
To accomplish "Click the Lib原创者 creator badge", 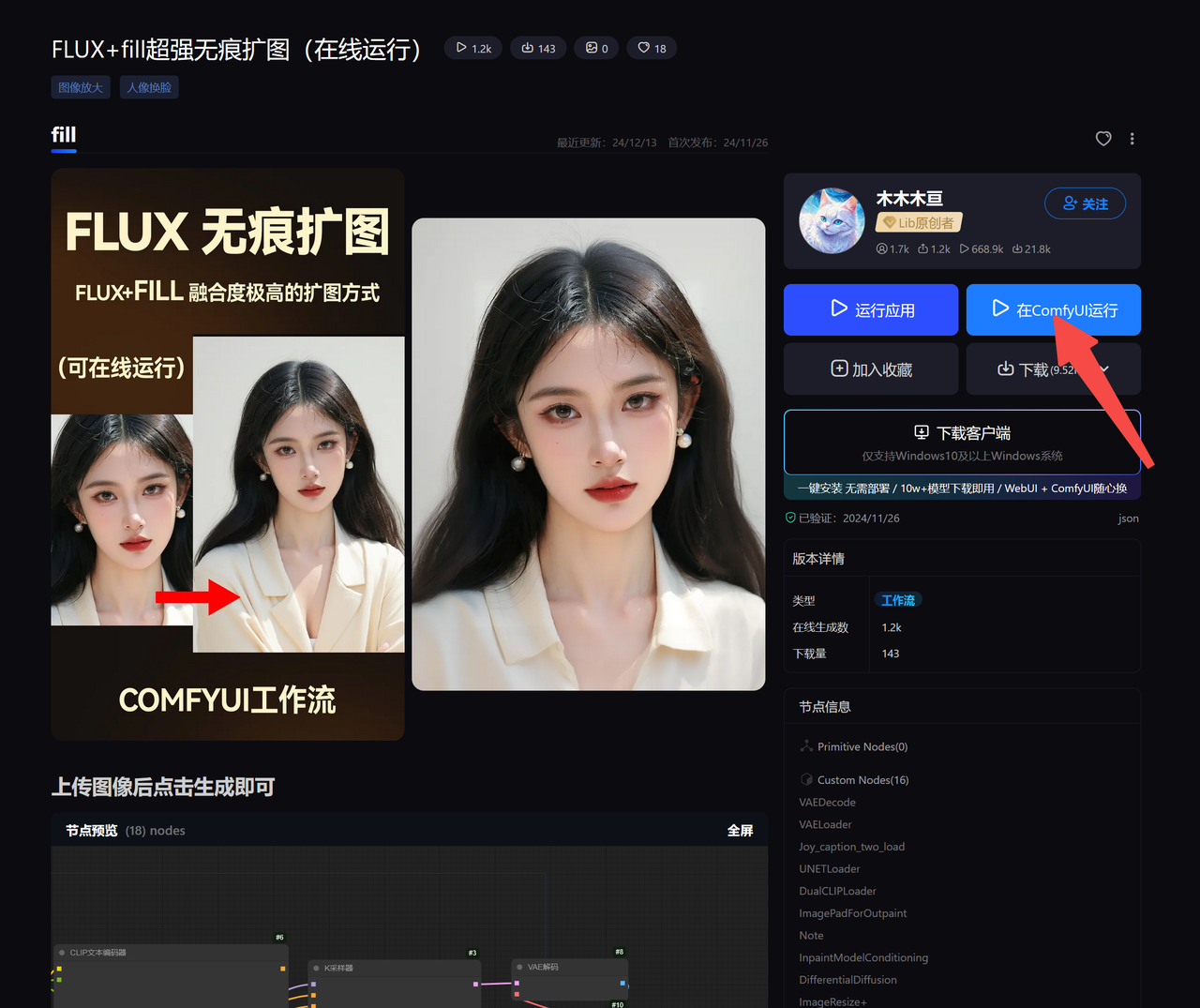I will 919,223.
